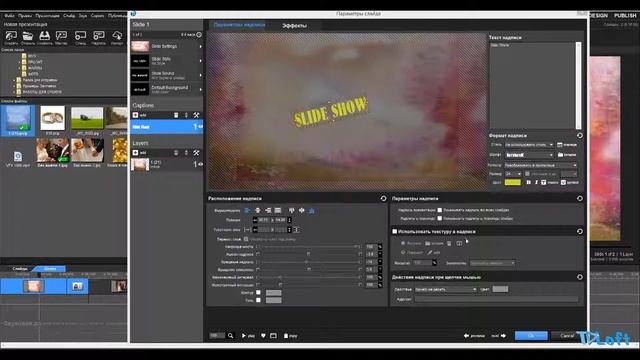Open the Sound menu in main window
The height and width of the screenshot is (360, 640).
click(83, 16)
